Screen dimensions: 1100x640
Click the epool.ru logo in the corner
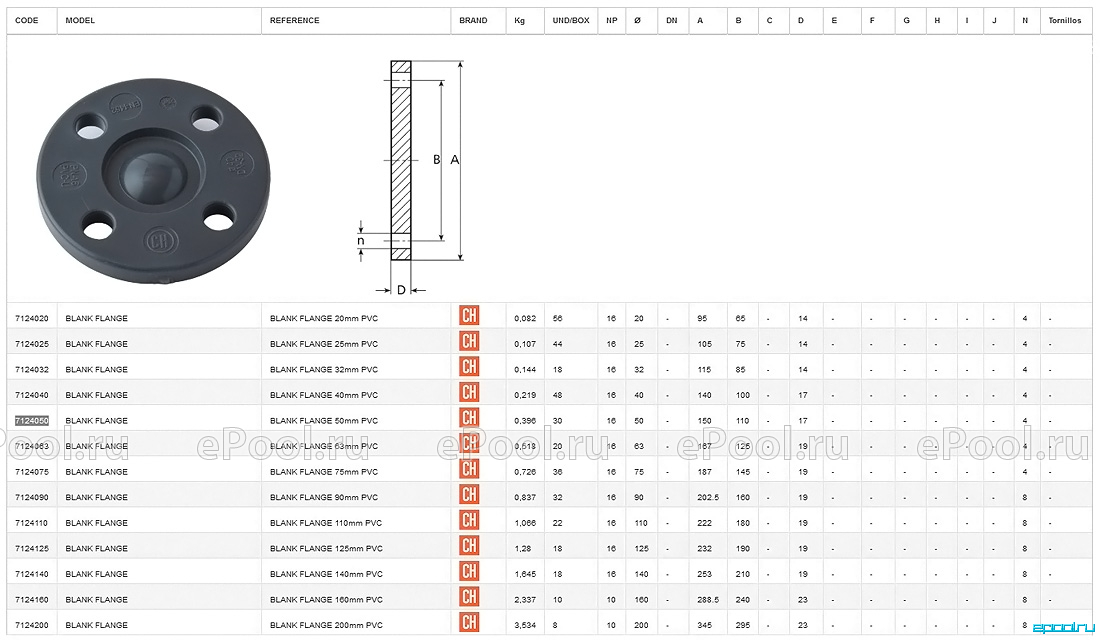point(1064,628)
